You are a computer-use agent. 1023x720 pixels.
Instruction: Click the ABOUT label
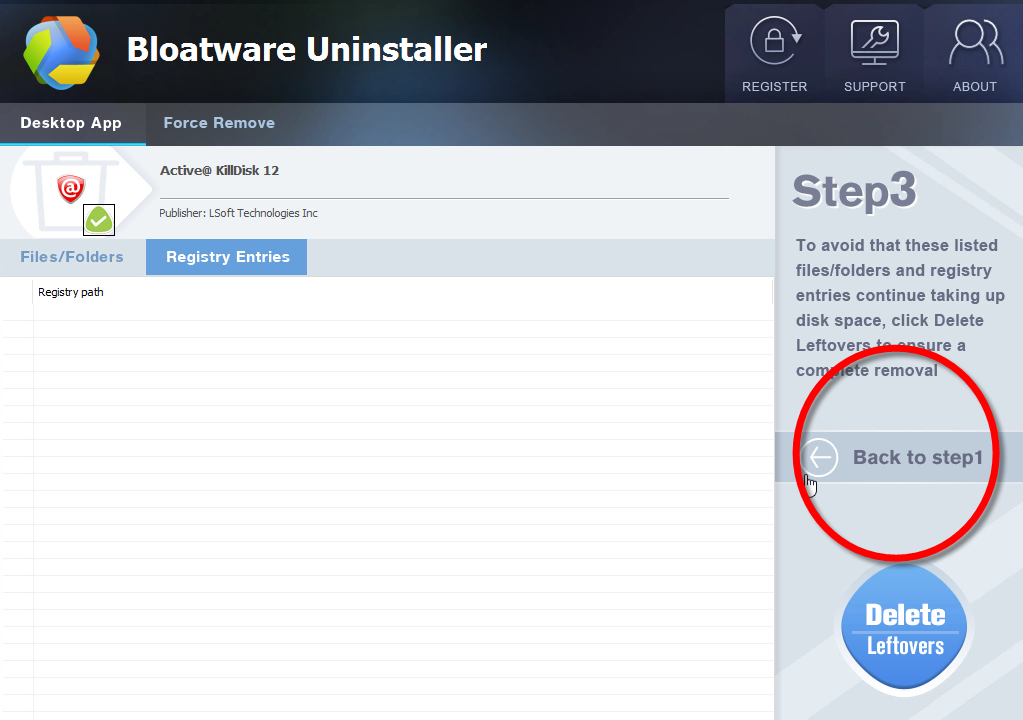pyautogui.click(x=975, y=87)
